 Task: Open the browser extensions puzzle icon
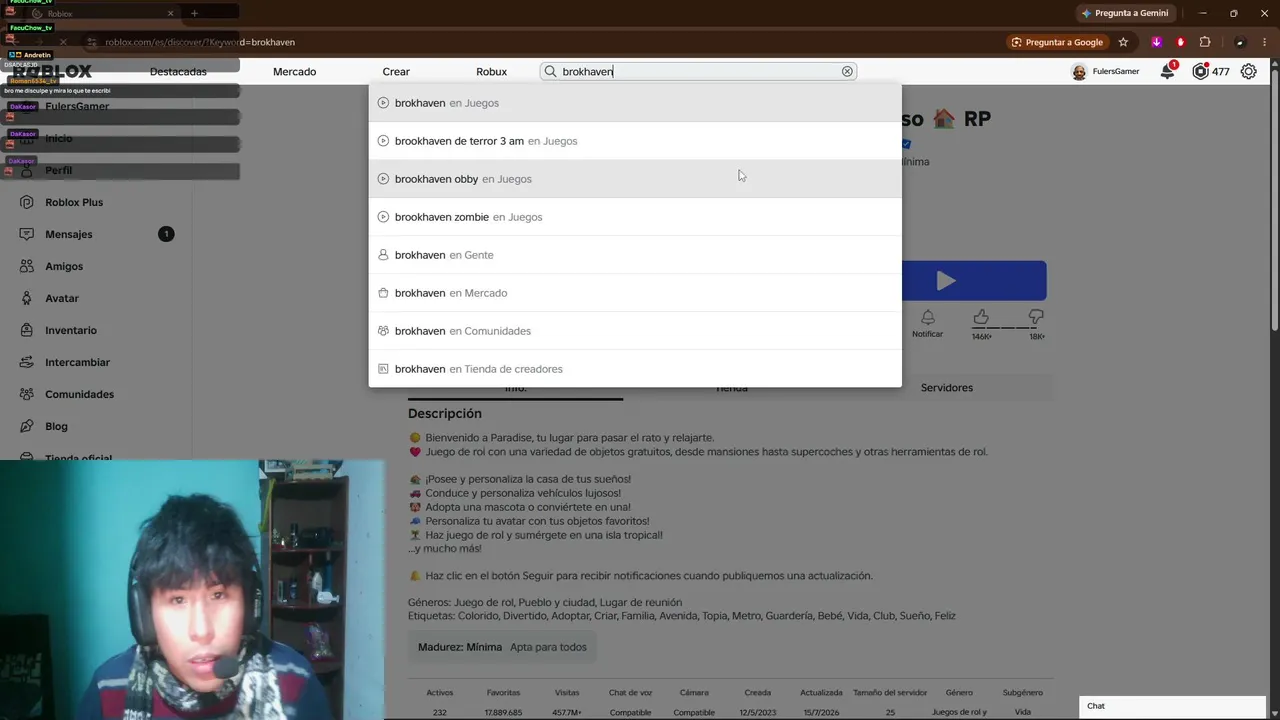pos(1205,42)
